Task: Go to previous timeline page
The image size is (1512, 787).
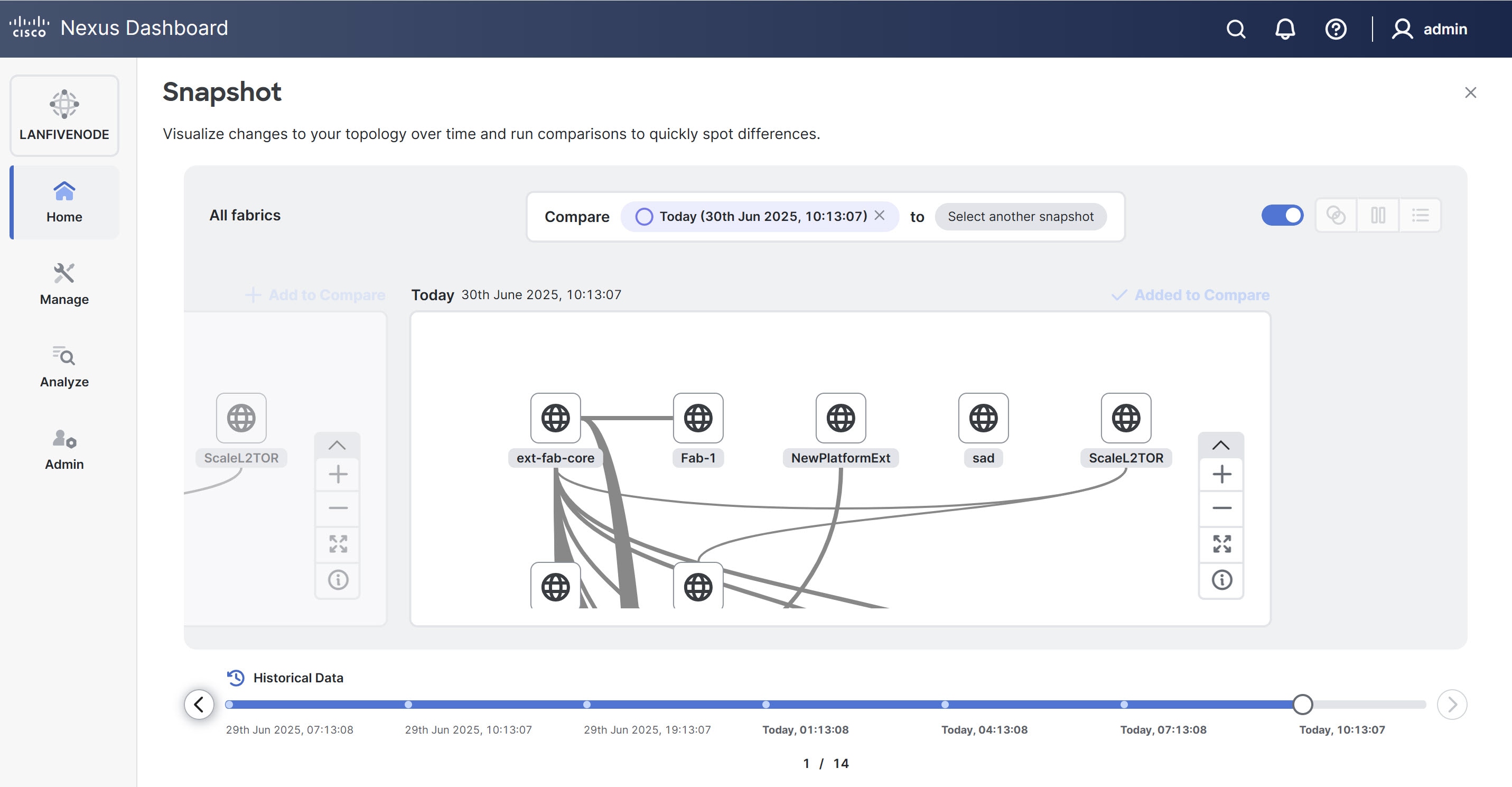Action: pyautogui.click(x=199, y=703)
